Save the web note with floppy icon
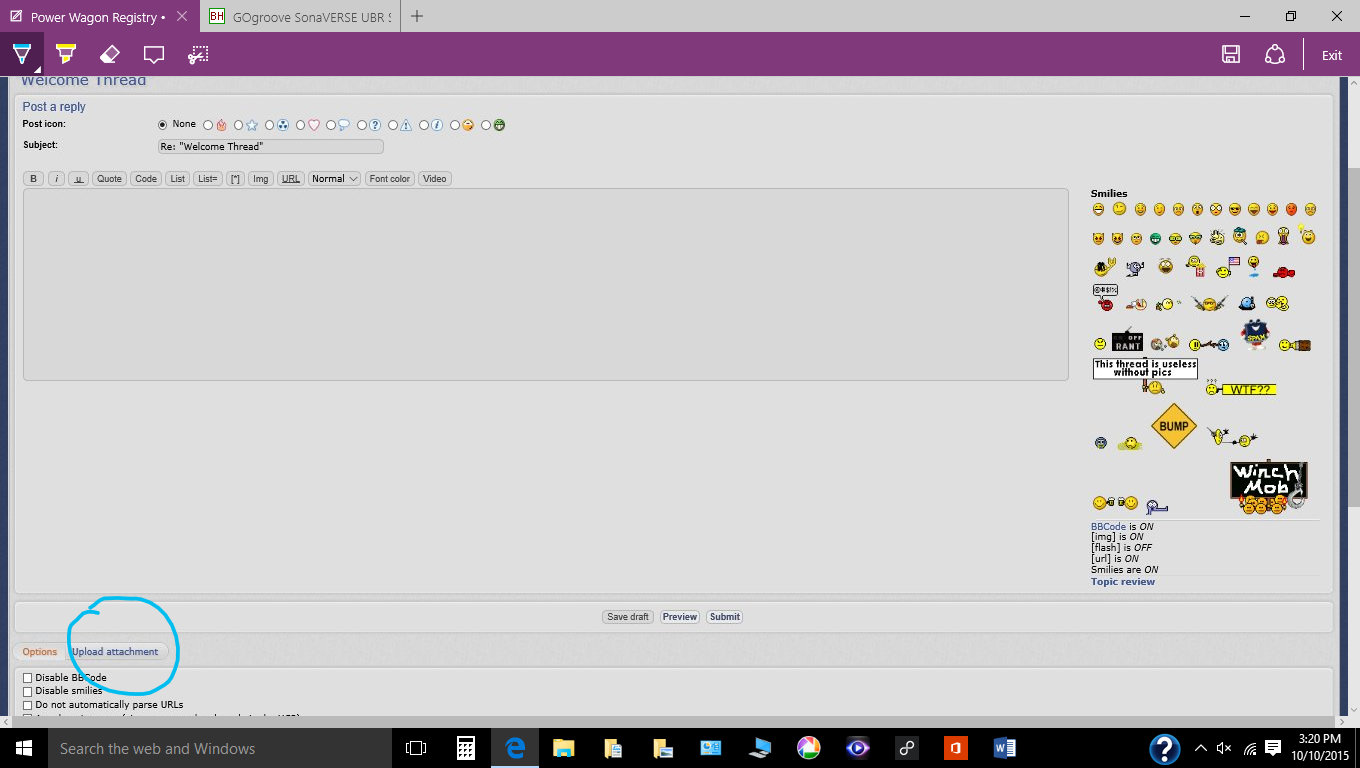The width and height of the screenshot is (1360, 768). [1231, 55]
